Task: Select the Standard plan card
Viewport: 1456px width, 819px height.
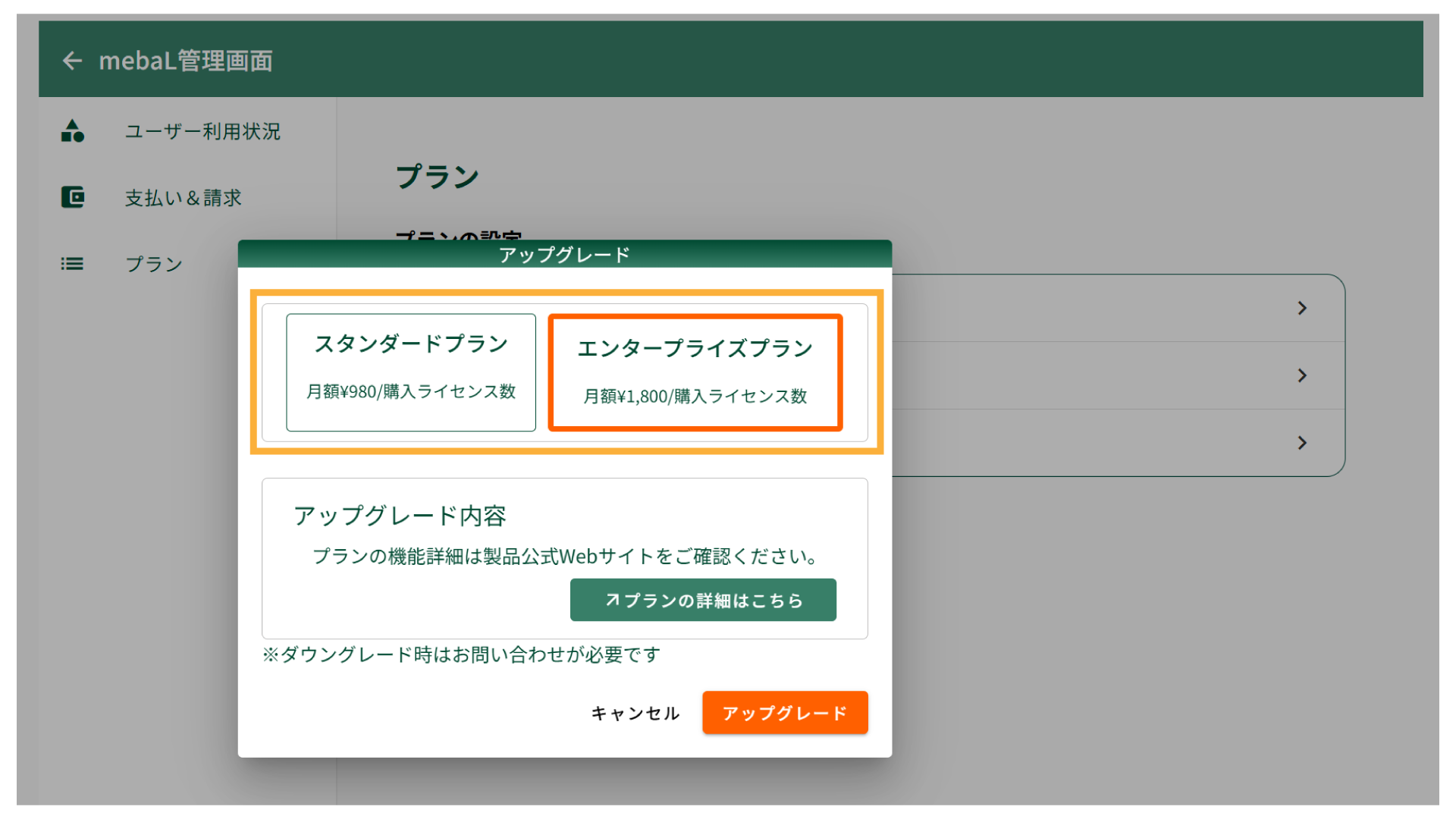Action: [410, 372]
